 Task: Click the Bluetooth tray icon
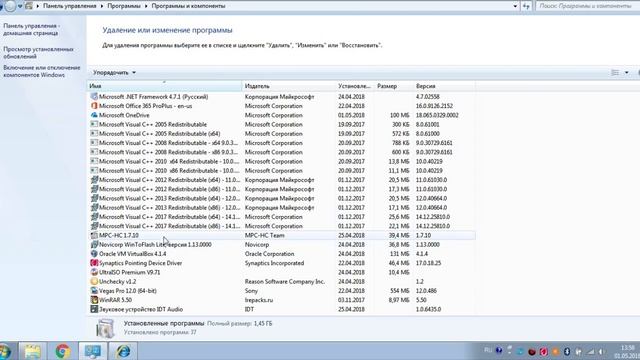567,351
